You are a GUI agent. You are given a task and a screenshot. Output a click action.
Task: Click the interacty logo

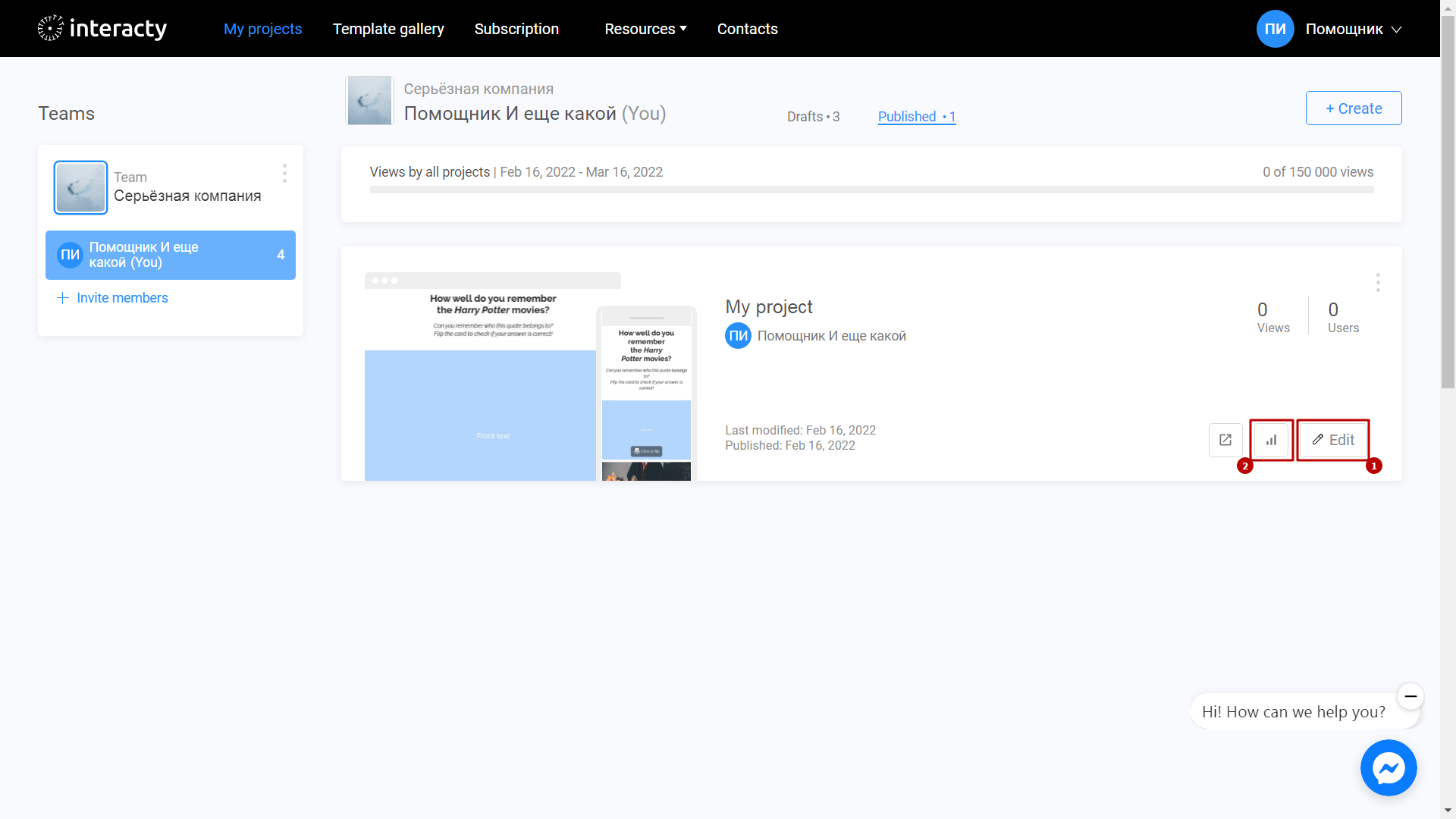click(102, 29)
